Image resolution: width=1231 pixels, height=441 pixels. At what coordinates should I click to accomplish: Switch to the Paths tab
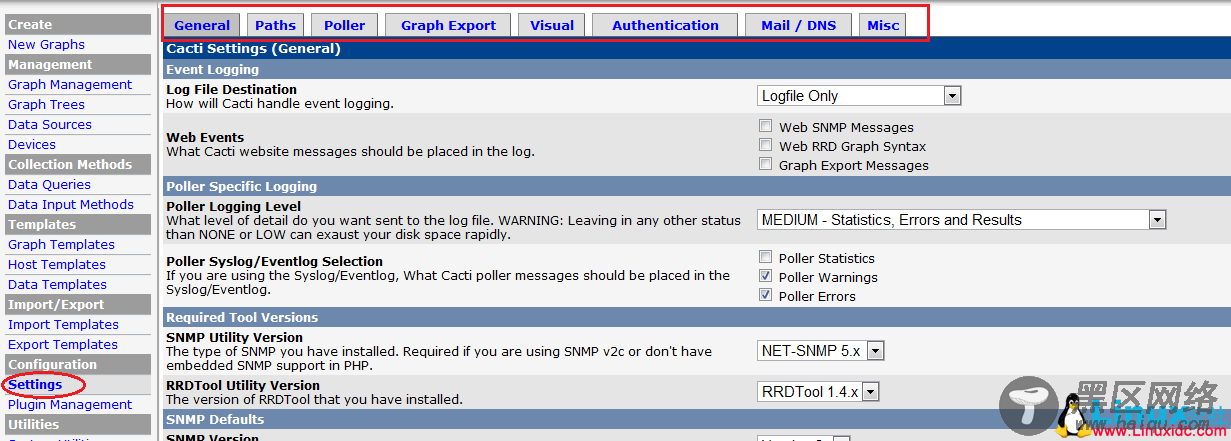point(274,25)
